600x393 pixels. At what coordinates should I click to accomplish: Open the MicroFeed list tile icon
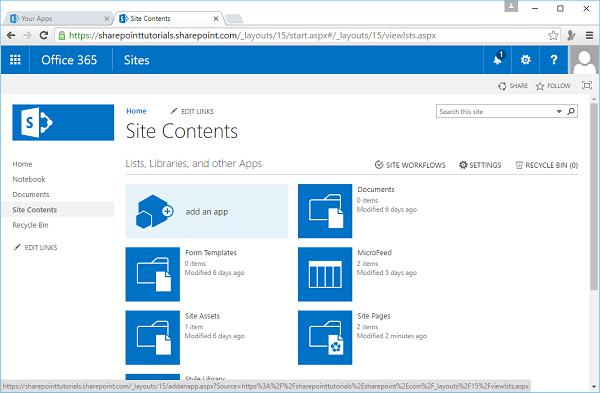click(x=325, y=274)
